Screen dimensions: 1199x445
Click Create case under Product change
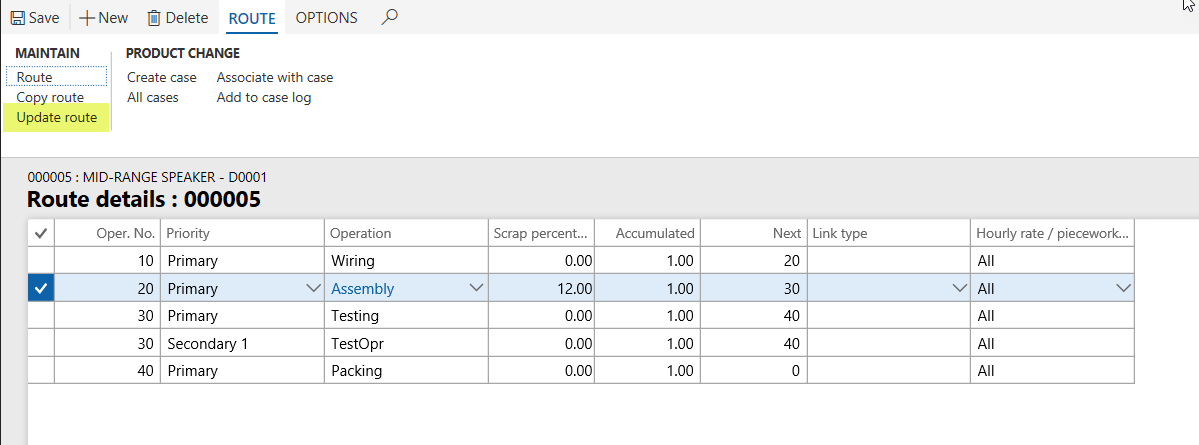tap(162, 77)
